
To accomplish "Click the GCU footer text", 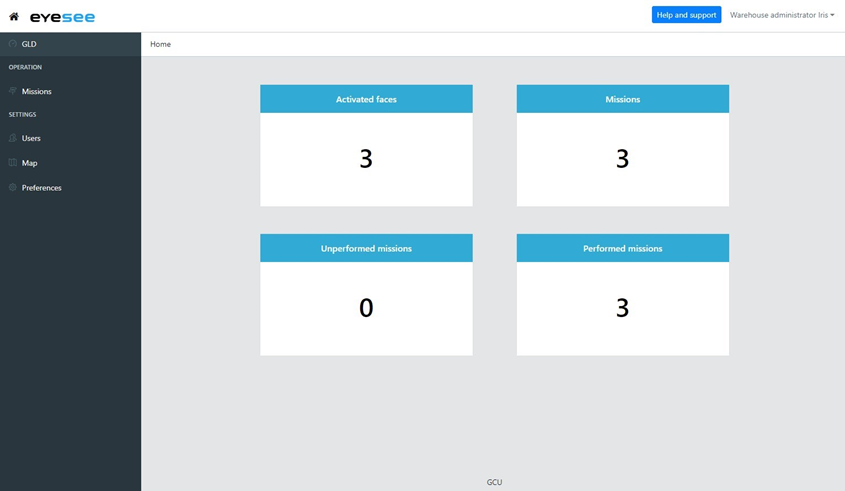I will pyautogui.click(x=494, y=482).
